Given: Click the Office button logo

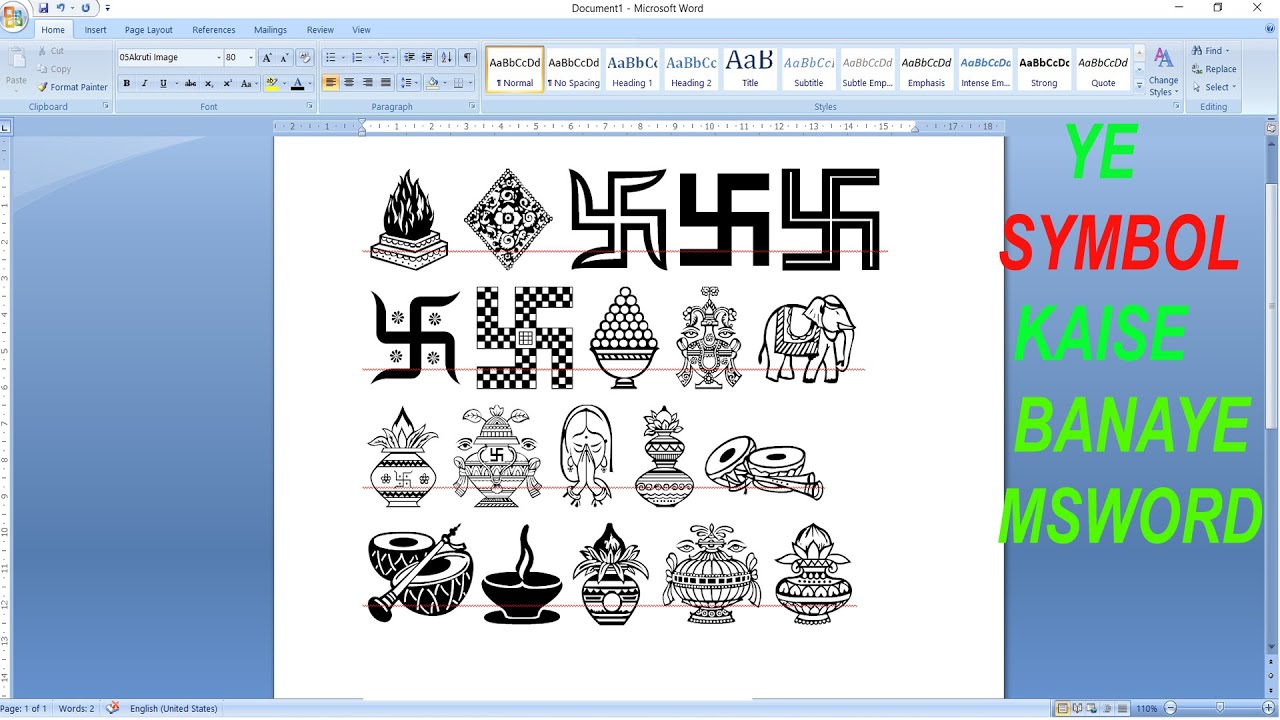Looking at the screenshot, I should pyautogui.click(x=14, y=15).
